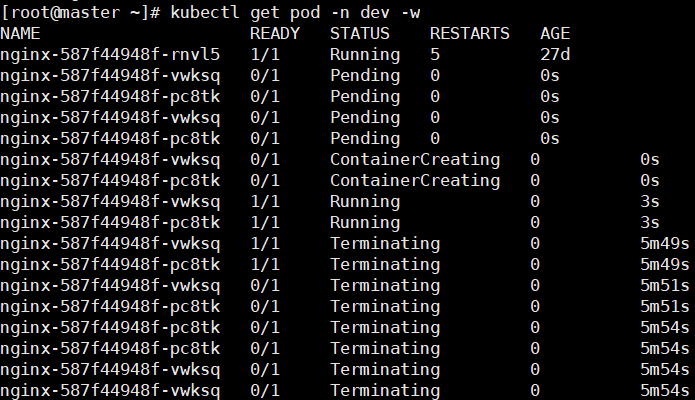
Task: Click the 3s age on the pc8tk row
Action: [649, 222]
